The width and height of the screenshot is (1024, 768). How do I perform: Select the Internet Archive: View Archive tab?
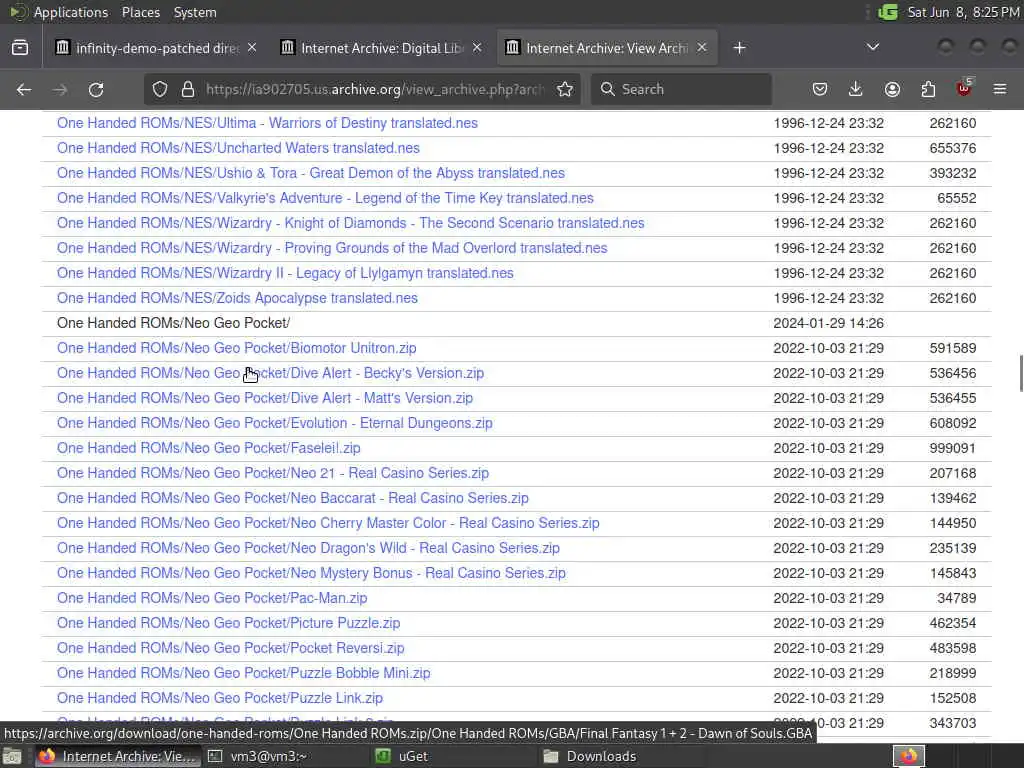[607, 48]
